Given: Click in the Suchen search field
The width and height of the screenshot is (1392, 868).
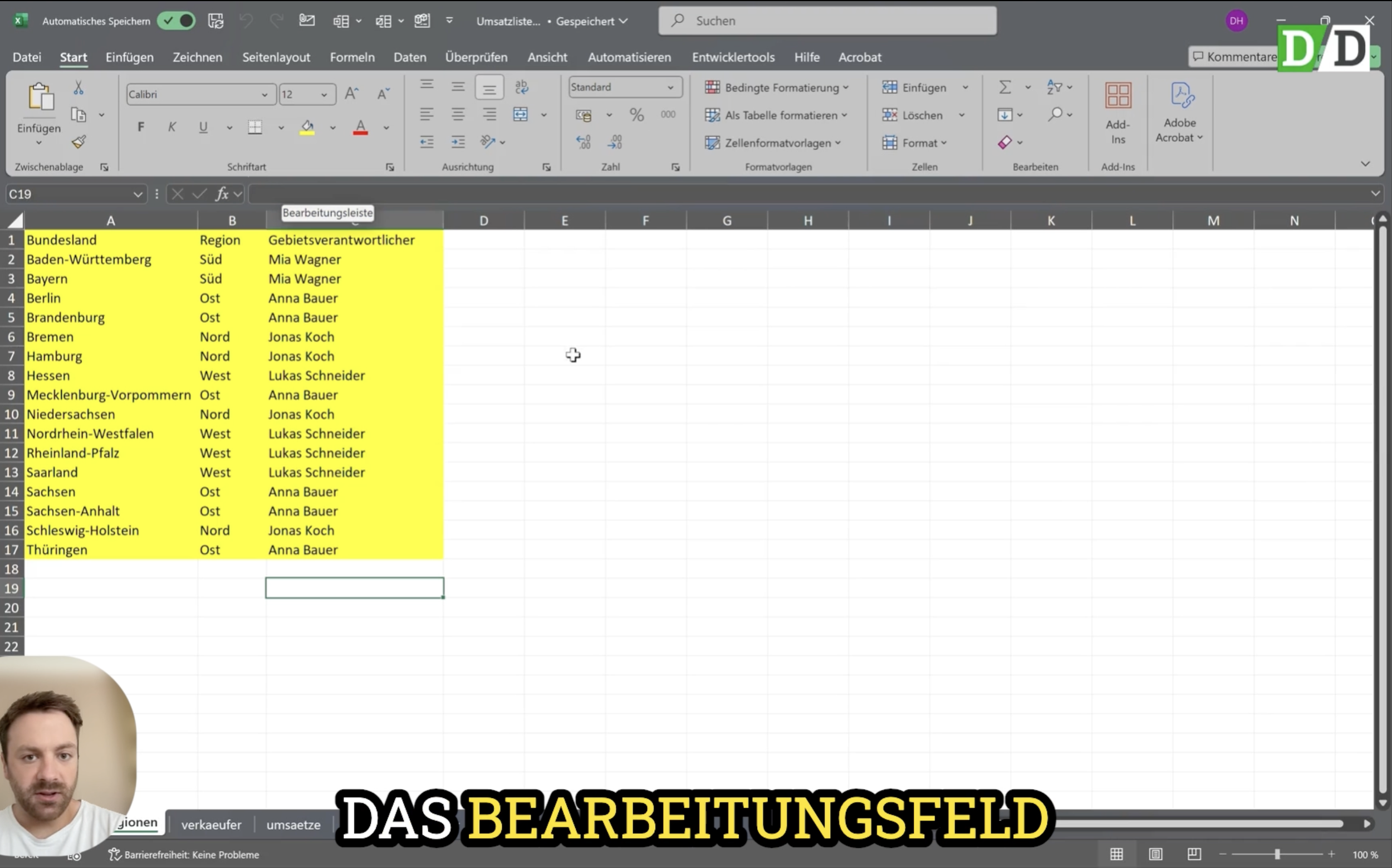Looking at the screenshot, I should point(827,21).
